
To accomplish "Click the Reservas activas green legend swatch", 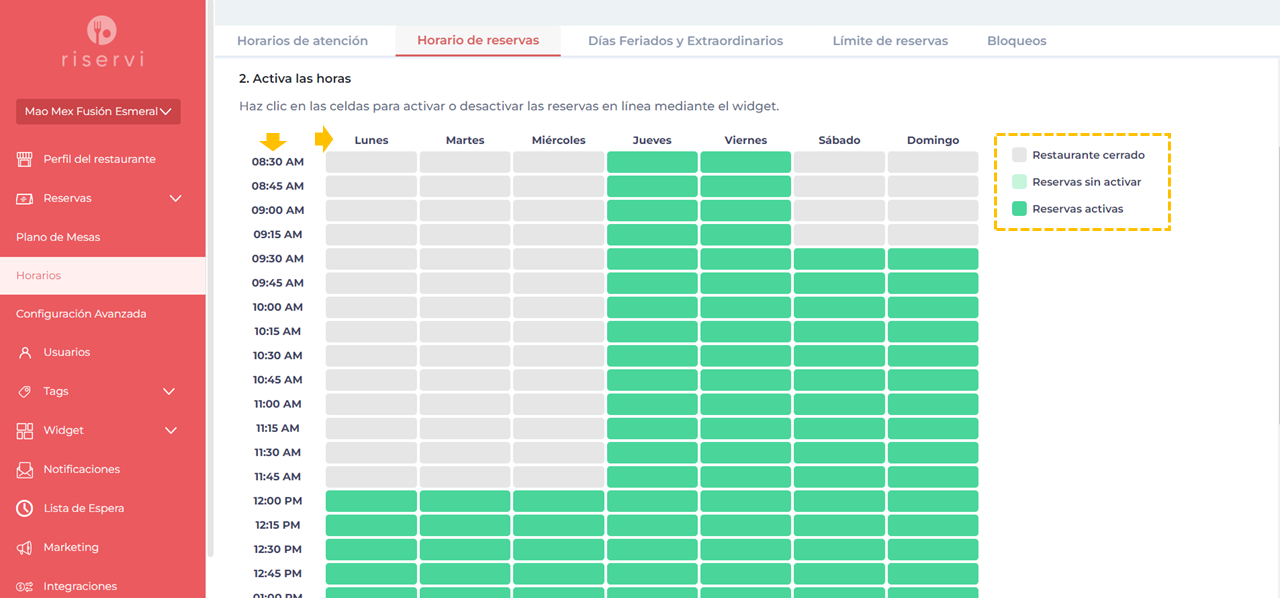I will (x=1019, y=209).
